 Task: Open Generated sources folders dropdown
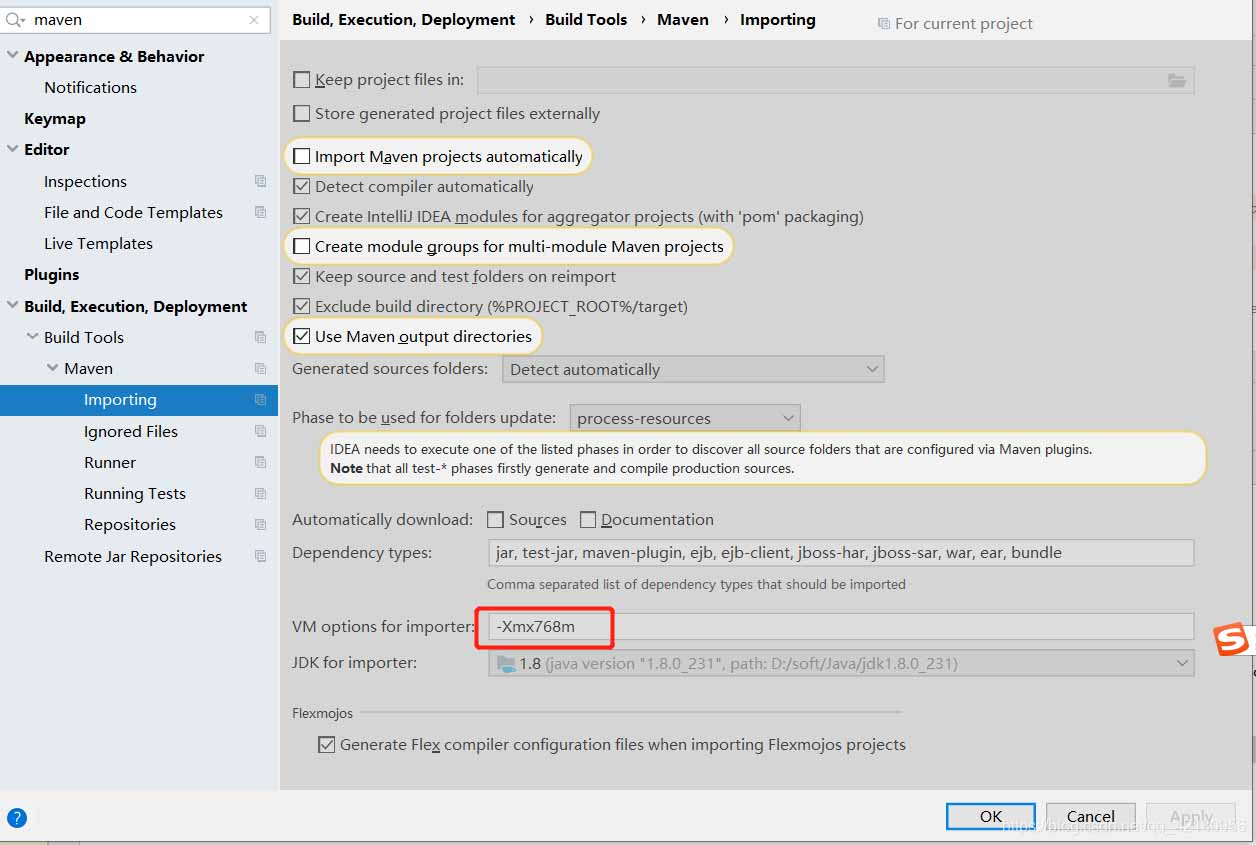coord(693,369)
